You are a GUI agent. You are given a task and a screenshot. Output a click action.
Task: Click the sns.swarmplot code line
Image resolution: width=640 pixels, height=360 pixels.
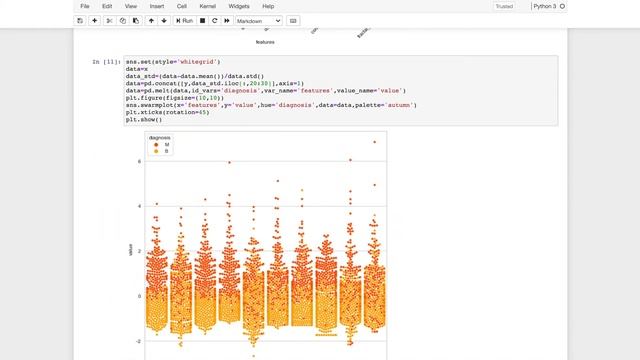point(271,105)
